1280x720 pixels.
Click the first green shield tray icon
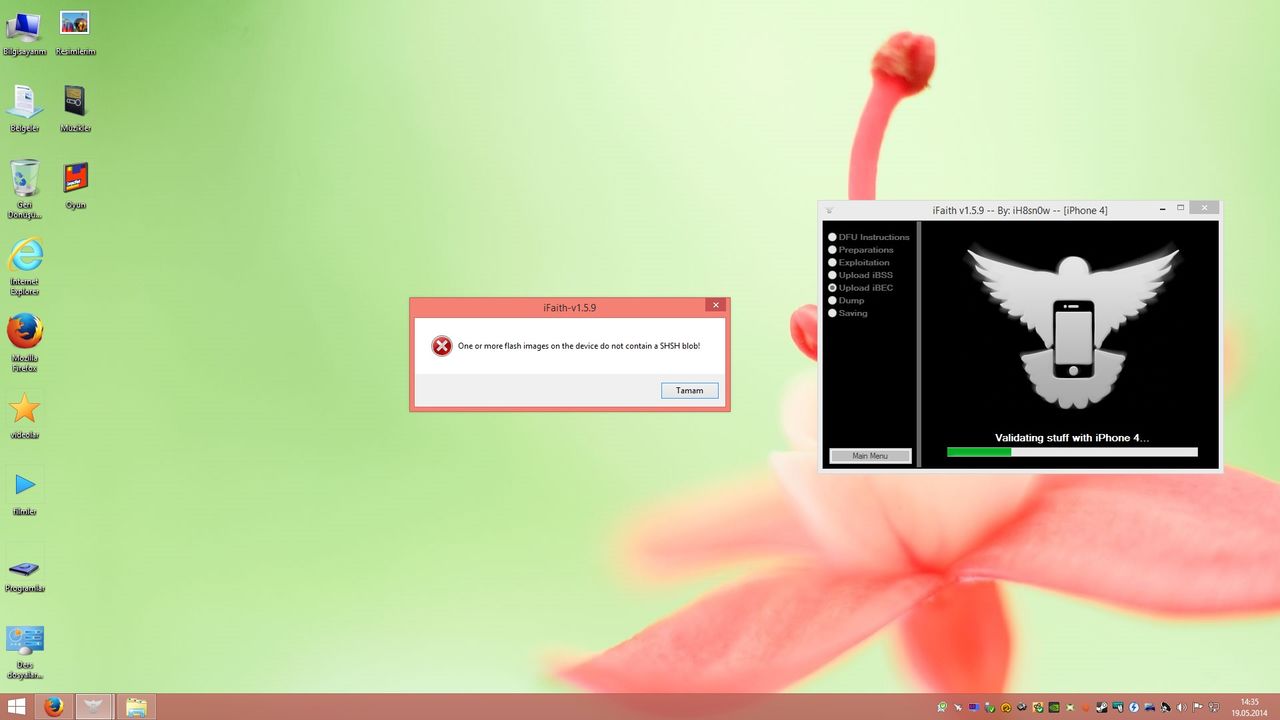[x=942, y=707]
